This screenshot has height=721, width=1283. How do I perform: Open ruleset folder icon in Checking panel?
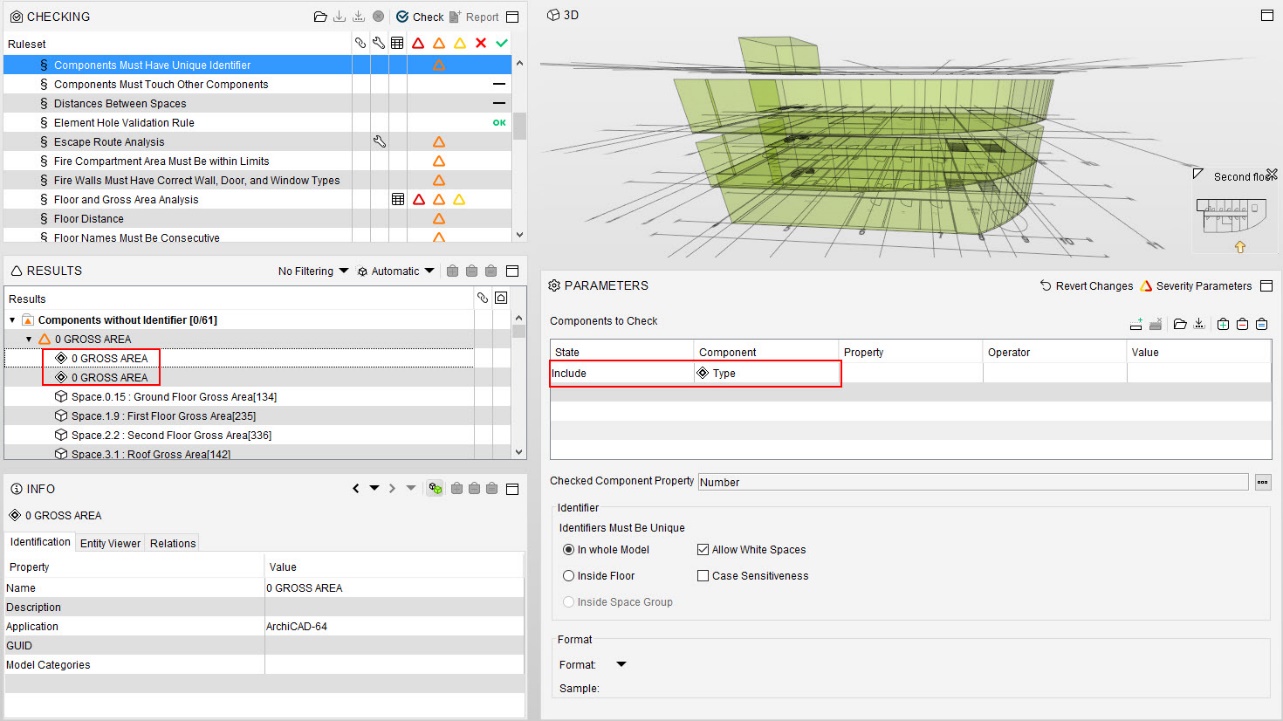point(320,17)
